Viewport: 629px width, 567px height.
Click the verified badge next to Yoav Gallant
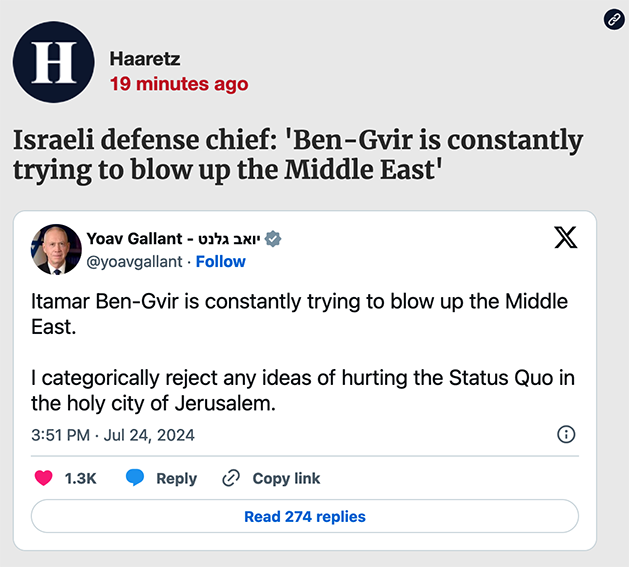(273, 238)
